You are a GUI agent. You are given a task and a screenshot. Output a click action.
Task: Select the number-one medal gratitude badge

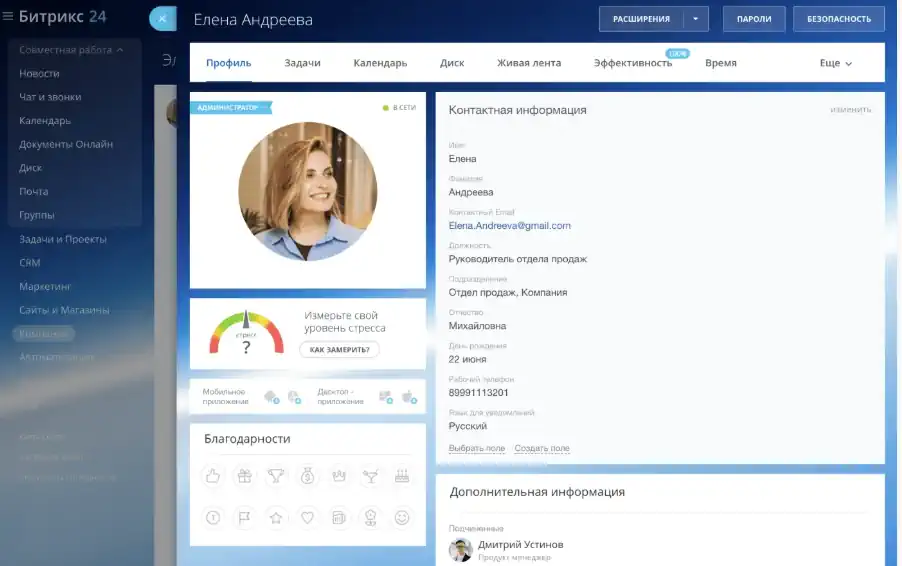[213, 518]
